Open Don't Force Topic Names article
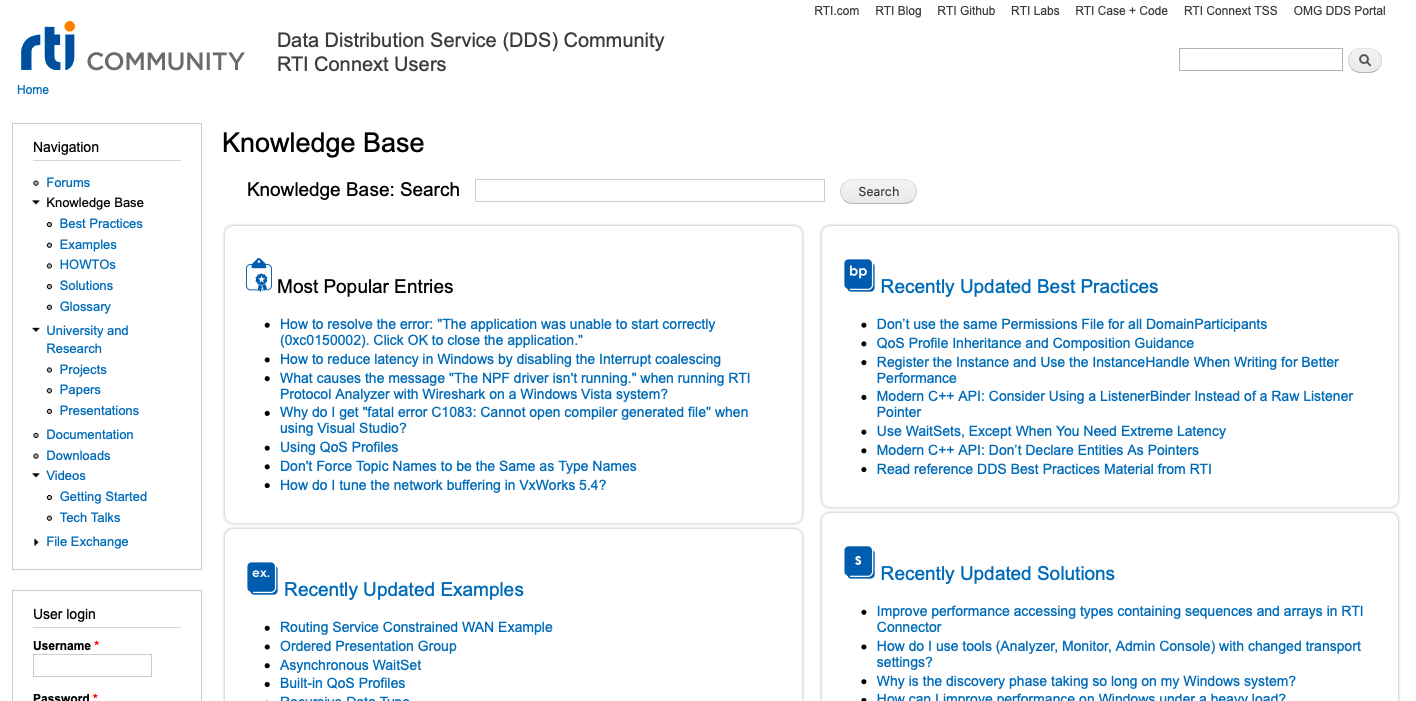 tap(458, 467)
